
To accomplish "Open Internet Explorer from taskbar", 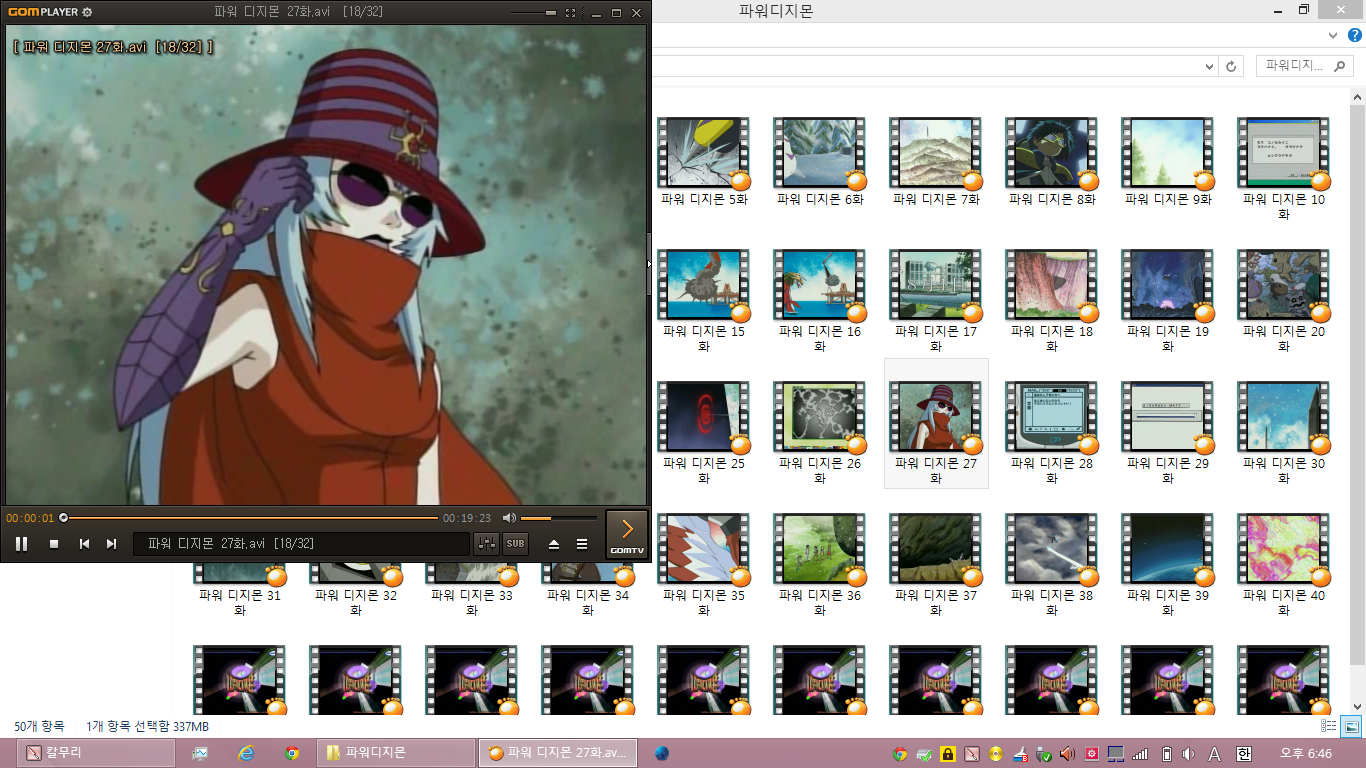I will [246, 753].
